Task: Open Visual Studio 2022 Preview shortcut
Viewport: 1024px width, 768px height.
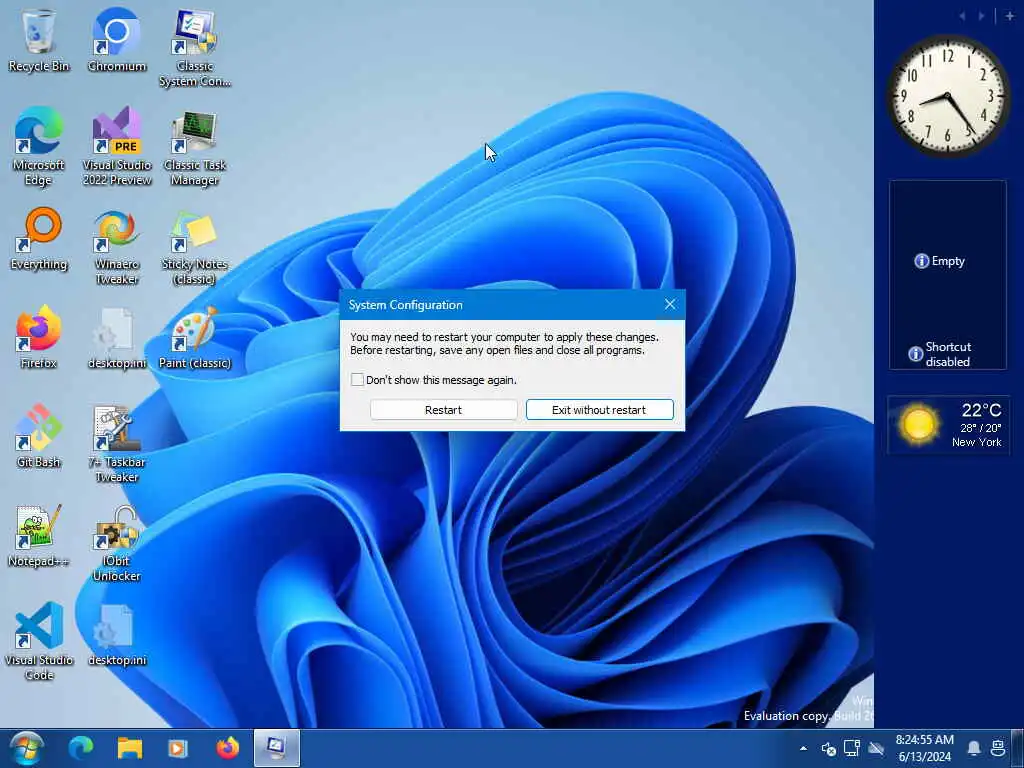Action: (117, 148)
